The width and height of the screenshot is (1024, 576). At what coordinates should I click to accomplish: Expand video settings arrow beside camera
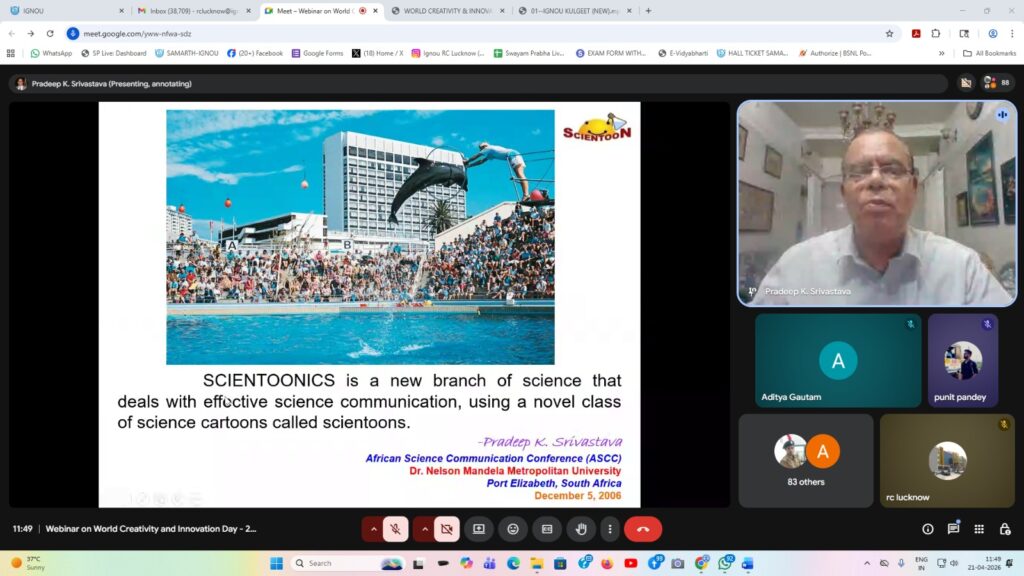(x=424, y=529)
